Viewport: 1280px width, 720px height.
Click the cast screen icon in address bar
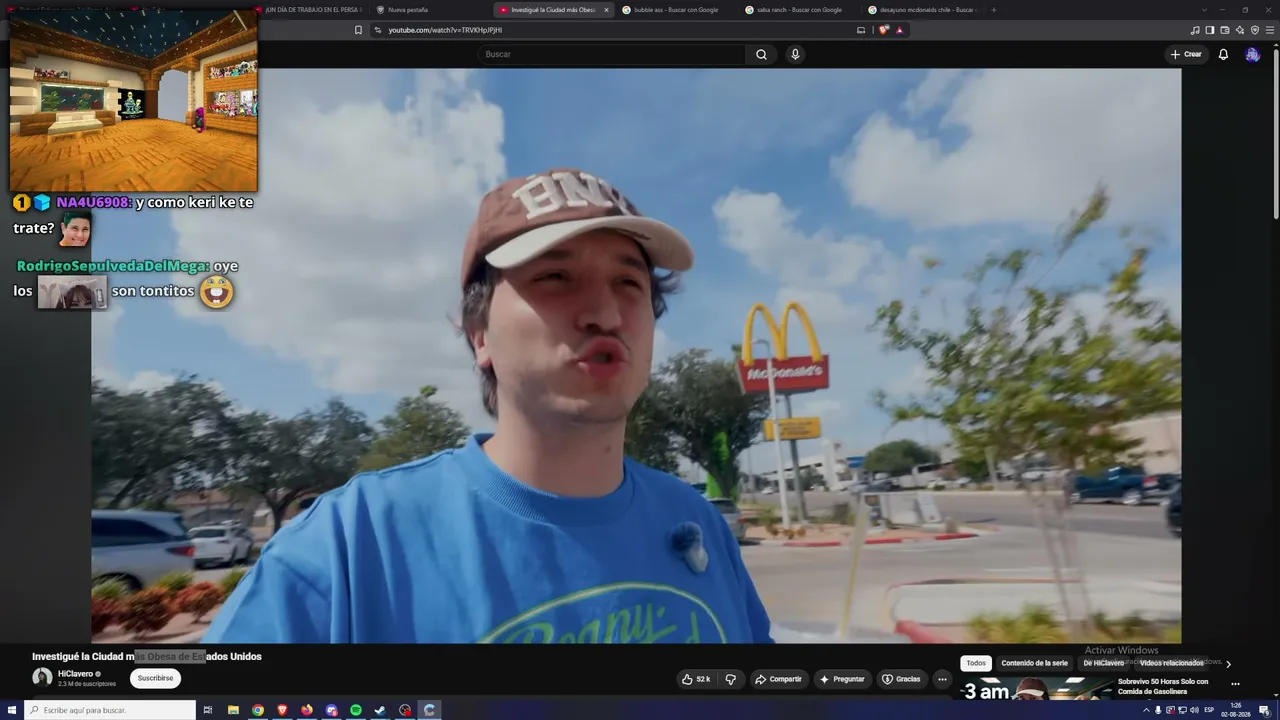[861, 30]
